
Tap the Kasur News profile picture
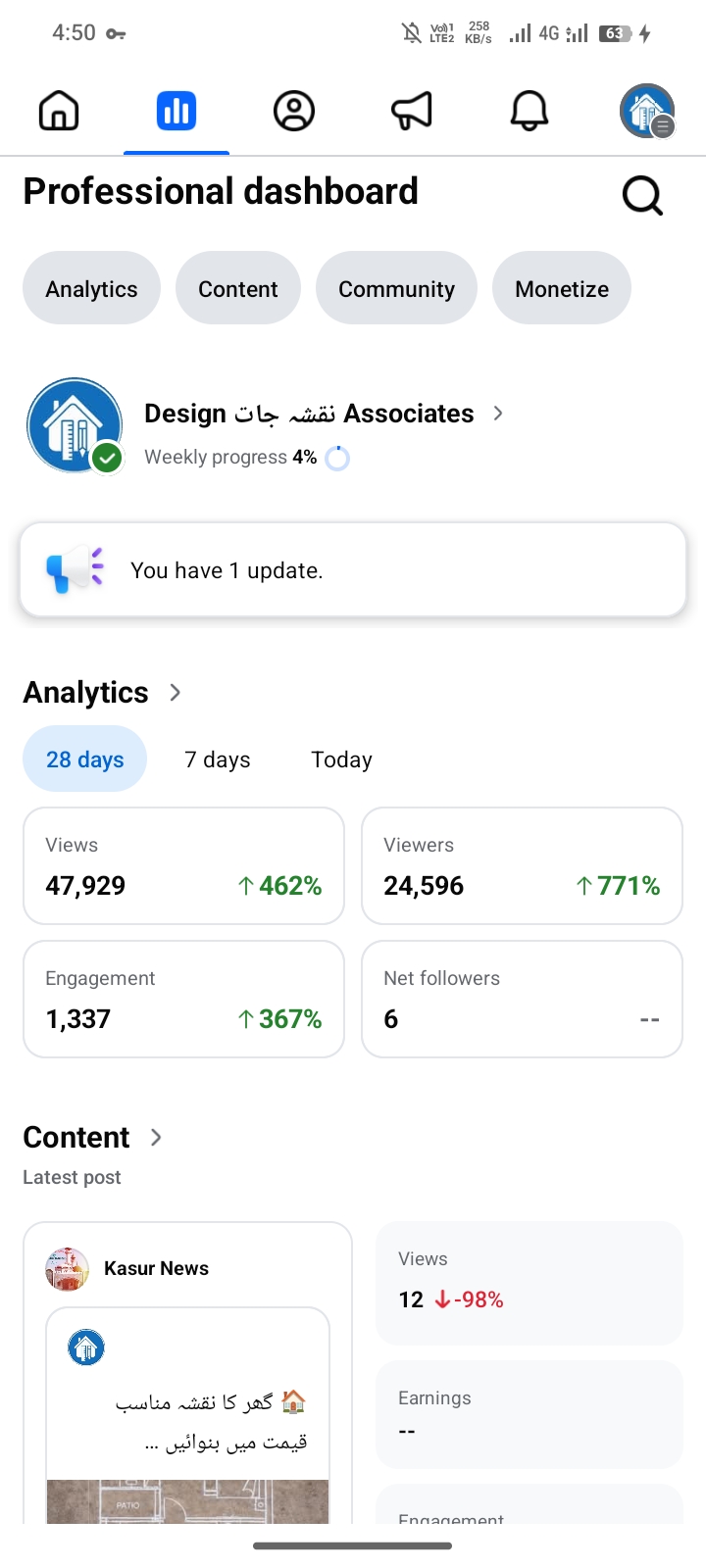pos(67,1269)
